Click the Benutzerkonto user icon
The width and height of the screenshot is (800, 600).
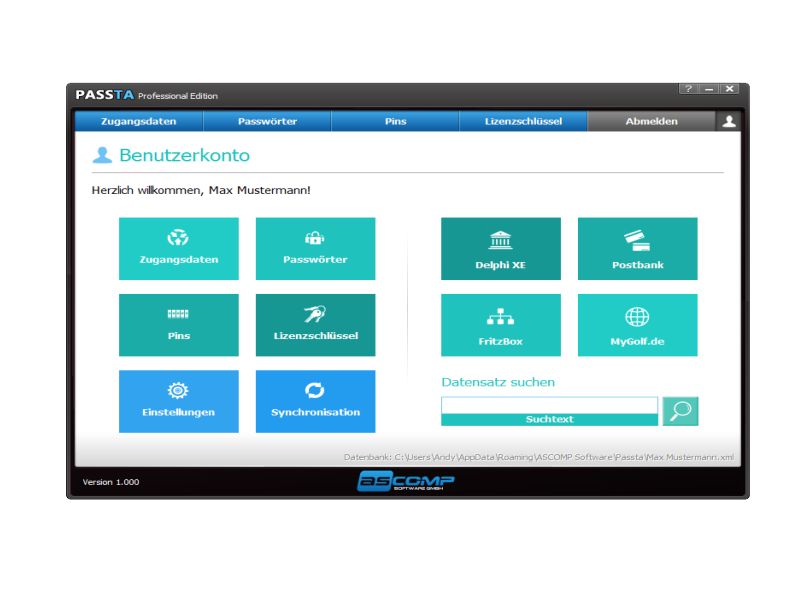pyautogui.click(x=102, y=155)
